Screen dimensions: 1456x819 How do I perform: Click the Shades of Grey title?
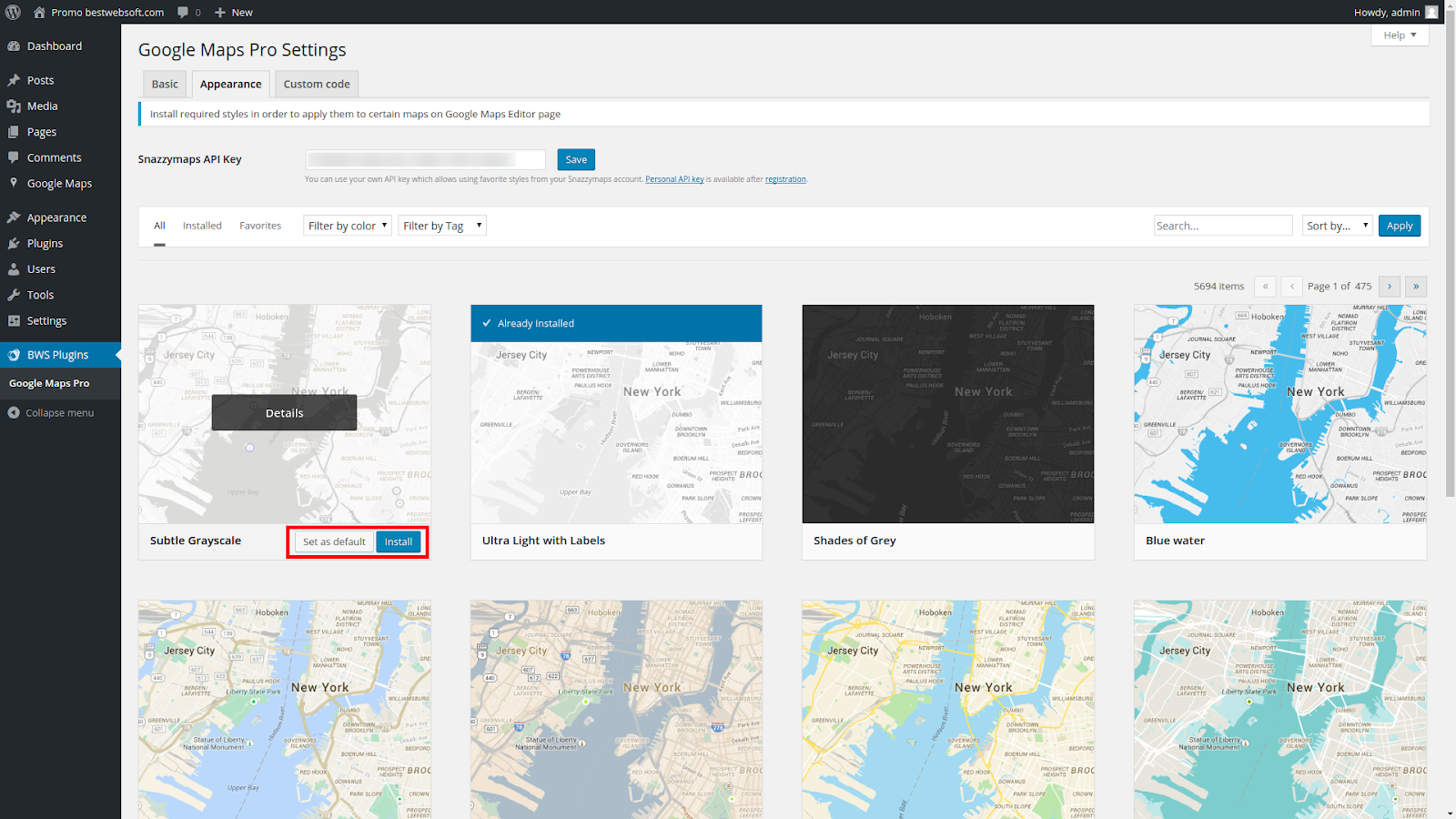[x=854, y=541]
